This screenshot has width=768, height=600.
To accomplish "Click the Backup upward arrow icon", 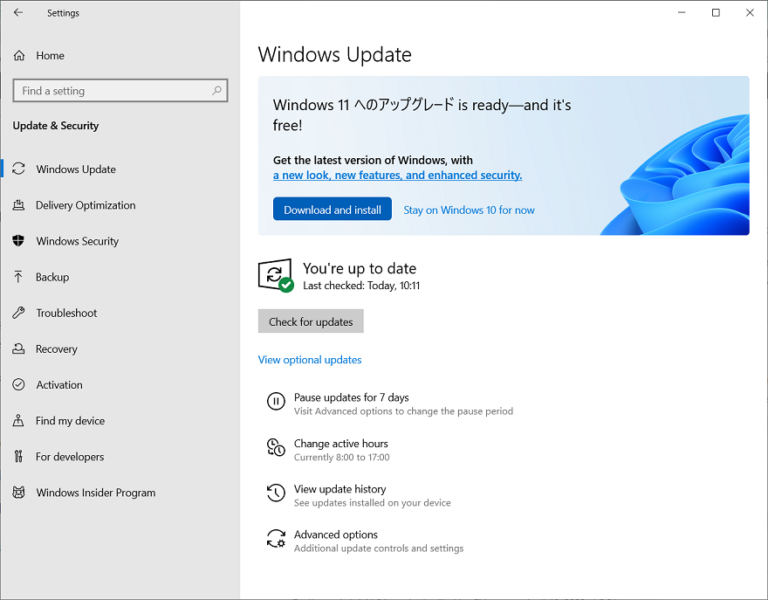I will (x=19, y=277).
